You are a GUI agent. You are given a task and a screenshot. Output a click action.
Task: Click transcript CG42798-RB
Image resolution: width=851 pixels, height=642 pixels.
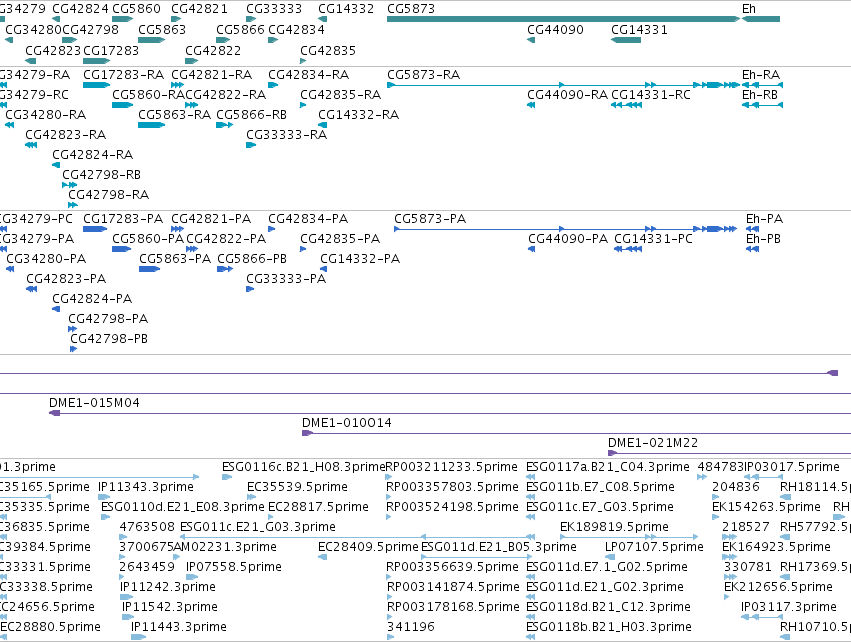69,185
